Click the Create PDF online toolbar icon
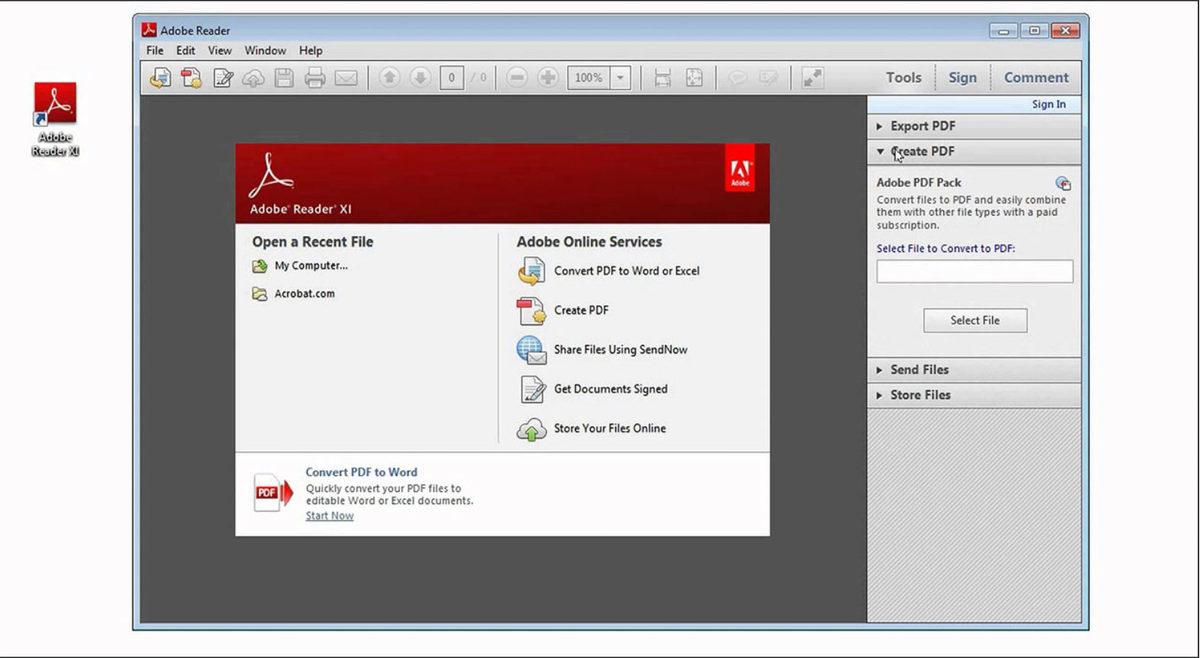The height and width of the screenshot is (658, 1200). pos(190,77)
